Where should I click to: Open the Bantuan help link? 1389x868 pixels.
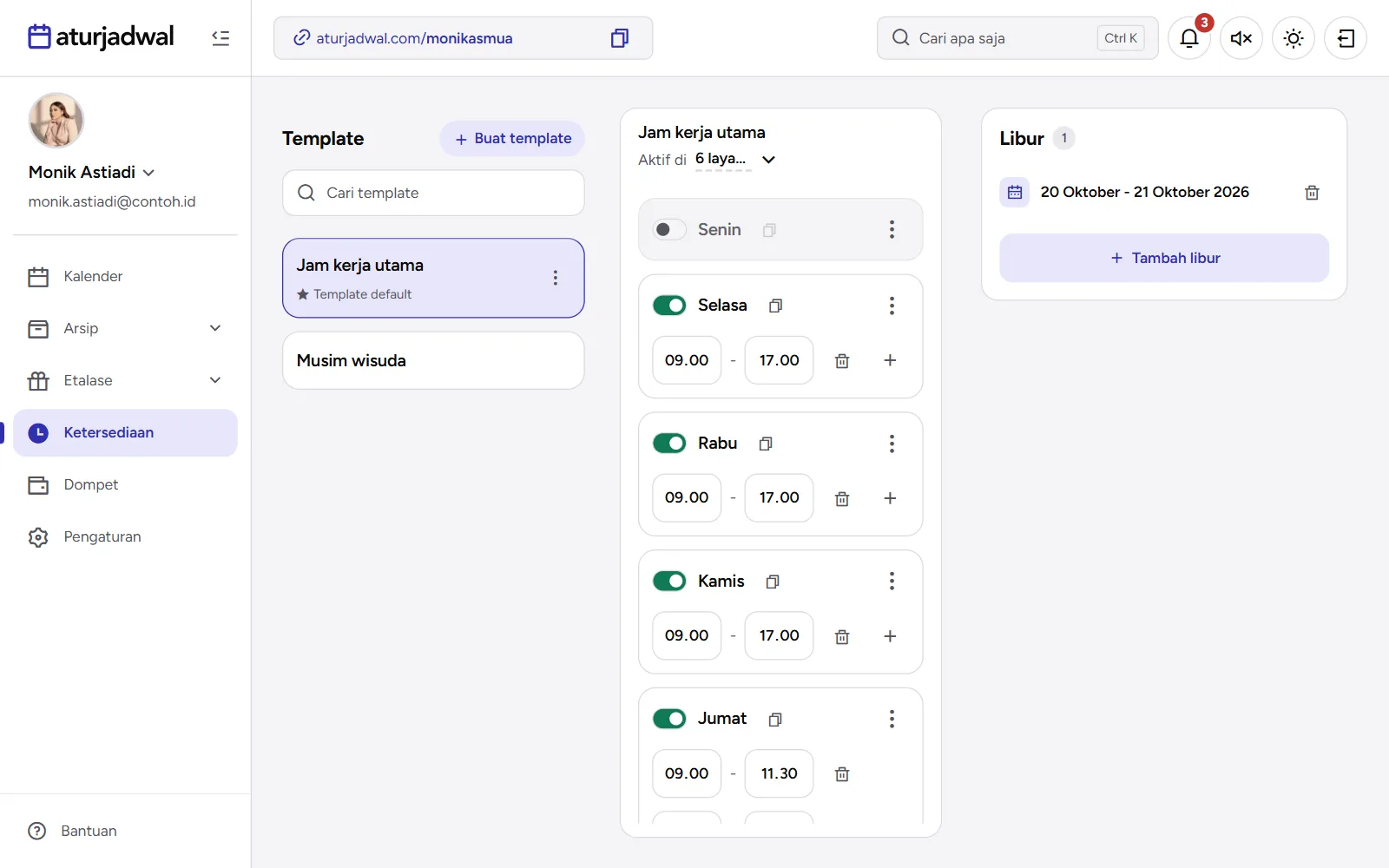(73, 831)
